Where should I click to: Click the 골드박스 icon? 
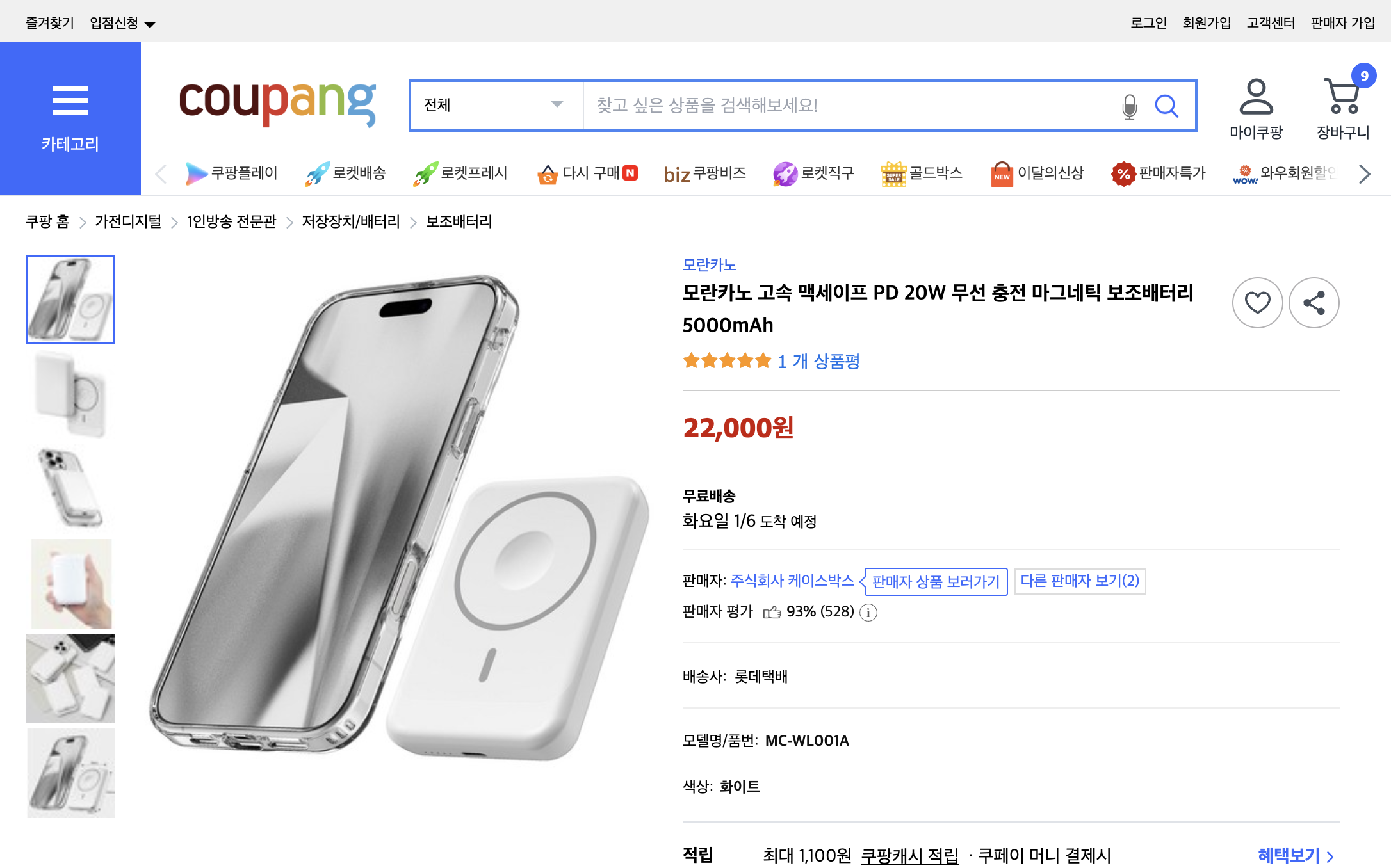[893, 172]
